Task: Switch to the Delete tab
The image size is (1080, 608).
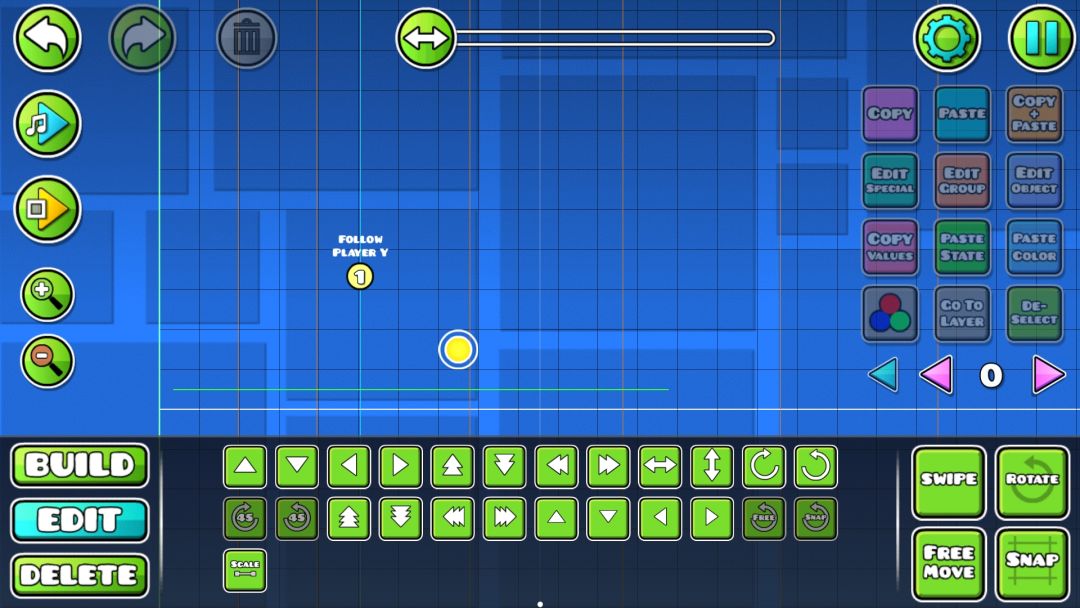Action: tap(79, 575)
